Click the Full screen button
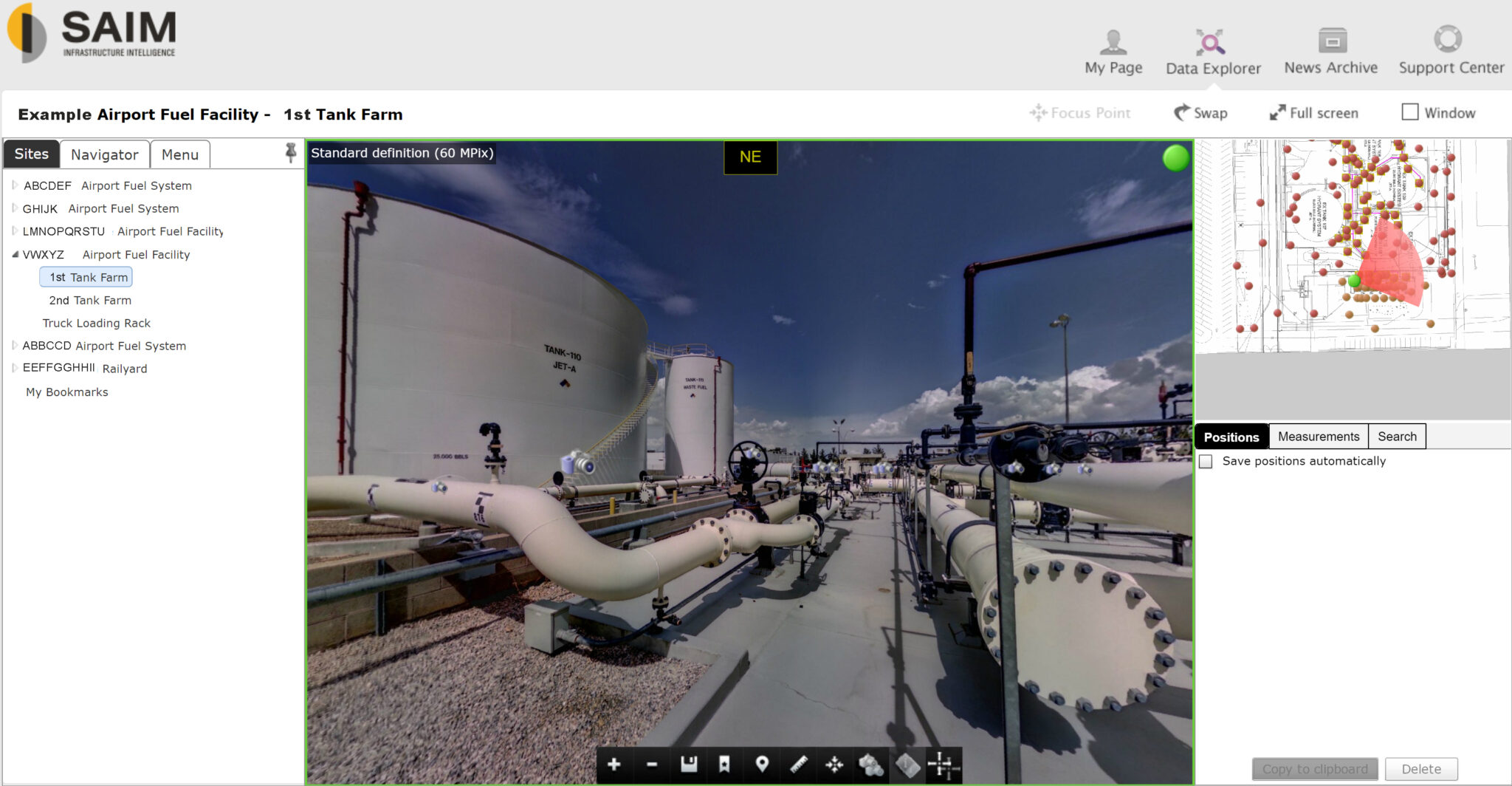This screenshot has width=1512, height=786. pyautogui.click(x=1313, y=113)
